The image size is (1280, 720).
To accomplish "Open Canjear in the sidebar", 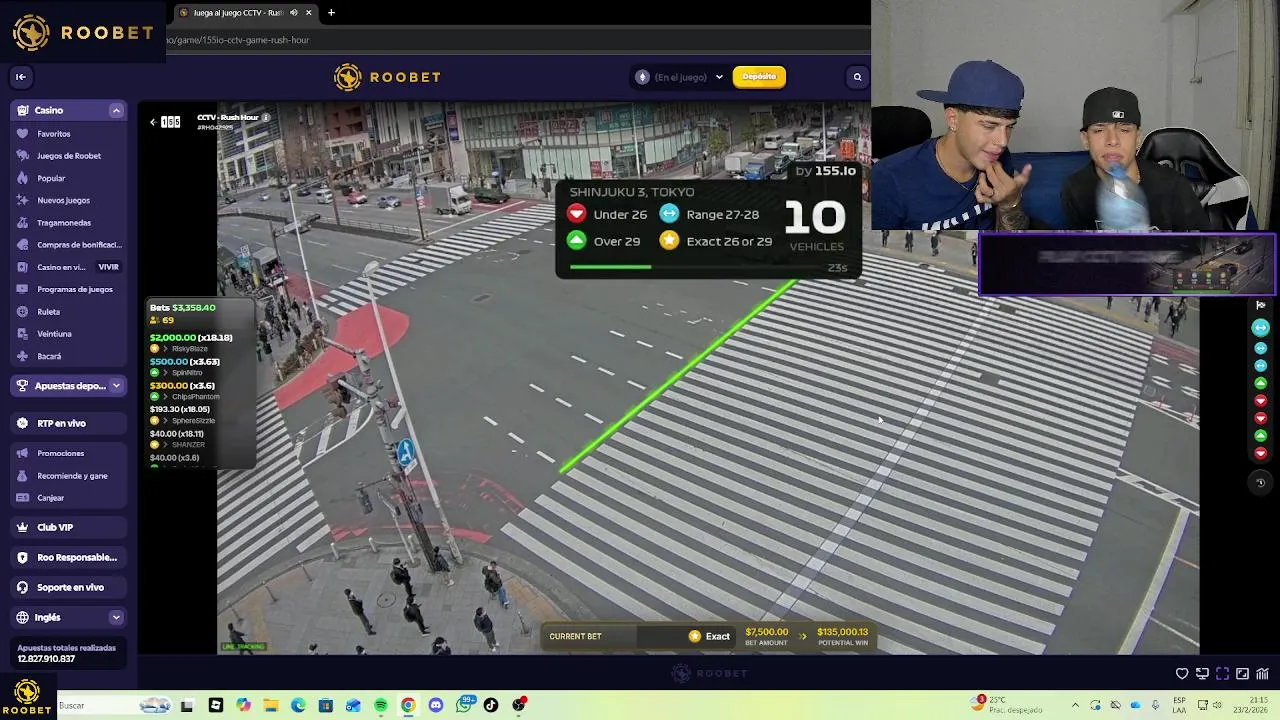I will pos(50,498).
